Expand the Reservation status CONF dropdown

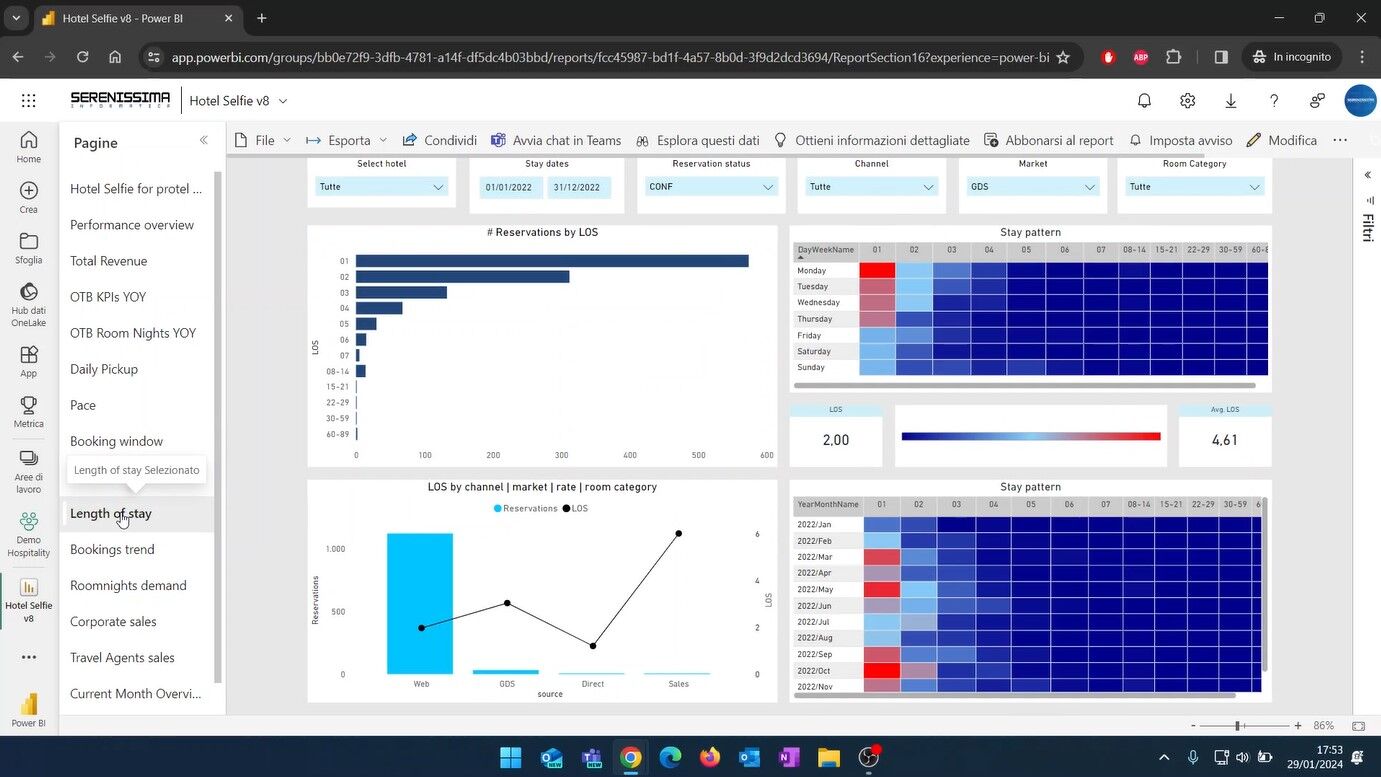[x=711, y=187]
